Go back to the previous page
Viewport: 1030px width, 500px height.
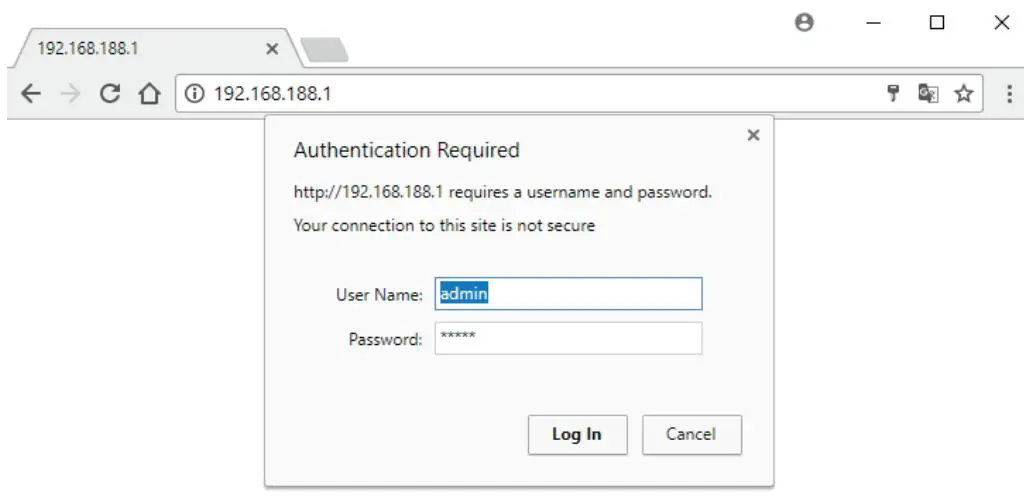click(31, 94)
